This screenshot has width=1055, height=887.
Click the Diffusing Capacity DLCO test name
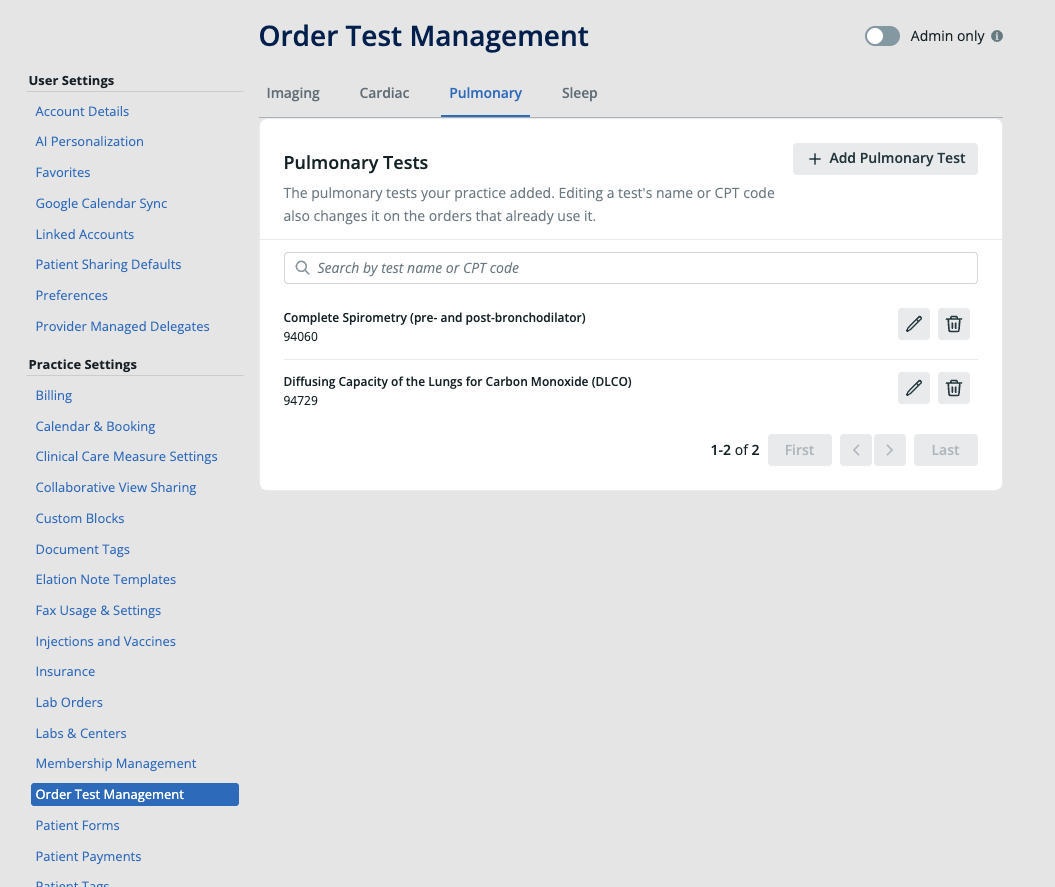458,382
